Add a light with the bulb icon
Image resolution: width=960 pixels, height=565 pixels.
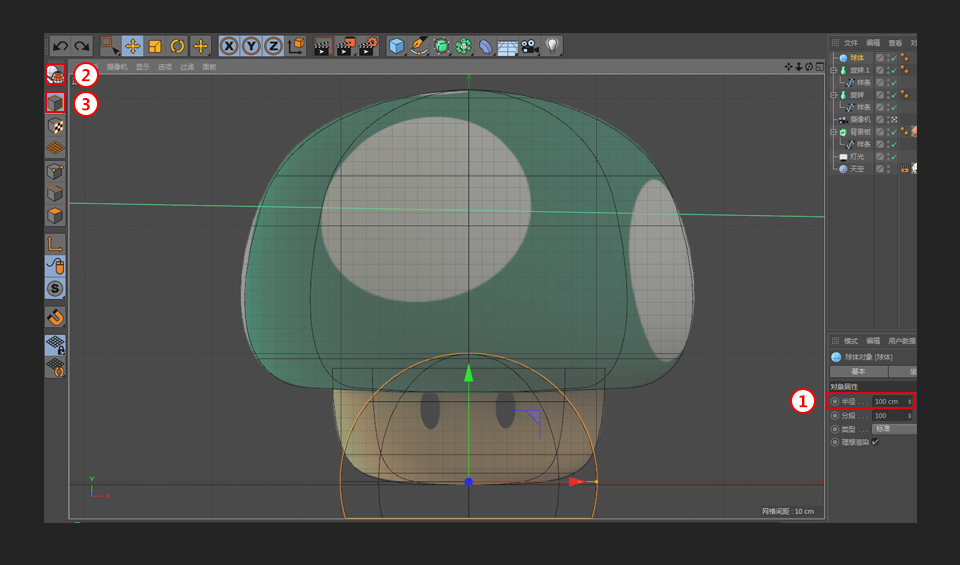tap(552, 46)
